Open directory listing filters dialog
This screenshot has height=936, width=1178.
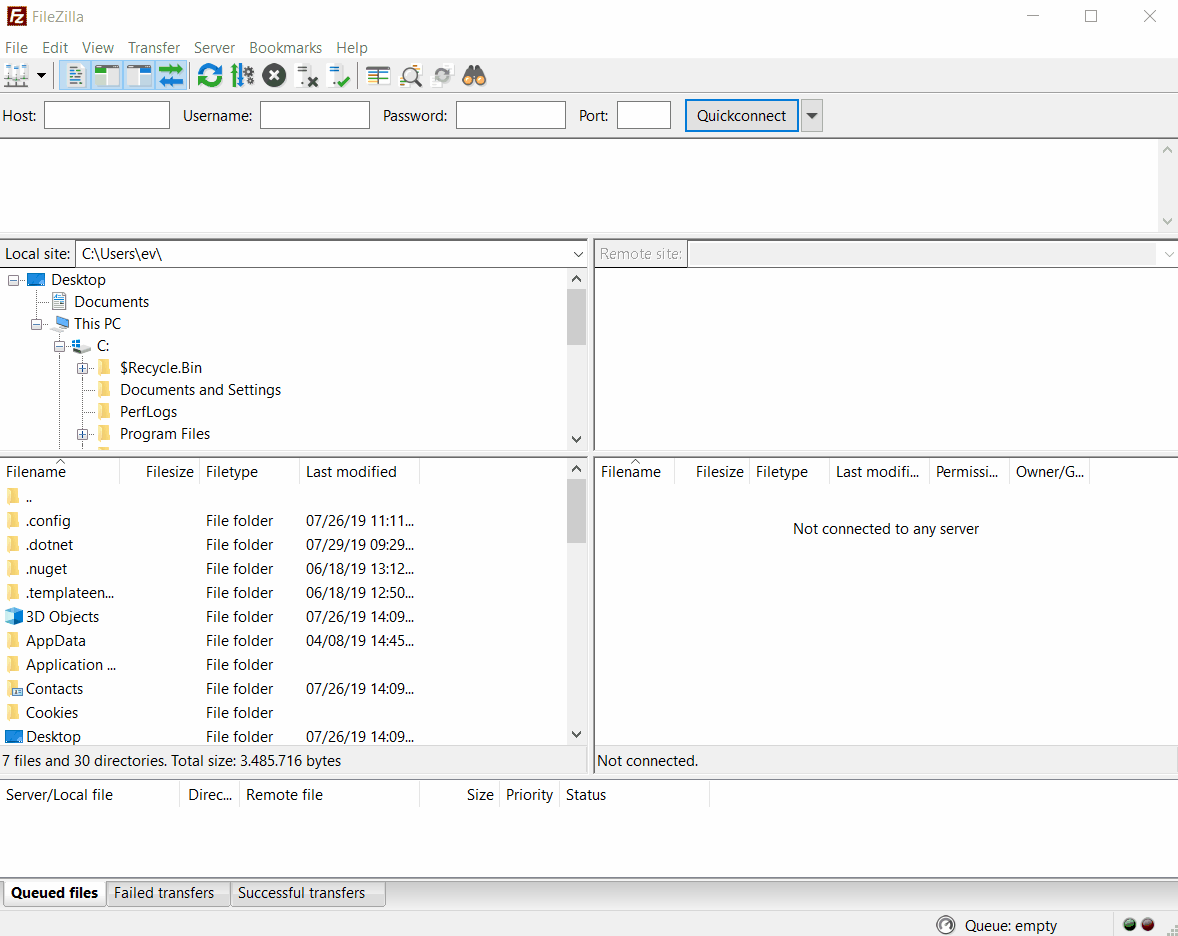[x=378, y=76]
